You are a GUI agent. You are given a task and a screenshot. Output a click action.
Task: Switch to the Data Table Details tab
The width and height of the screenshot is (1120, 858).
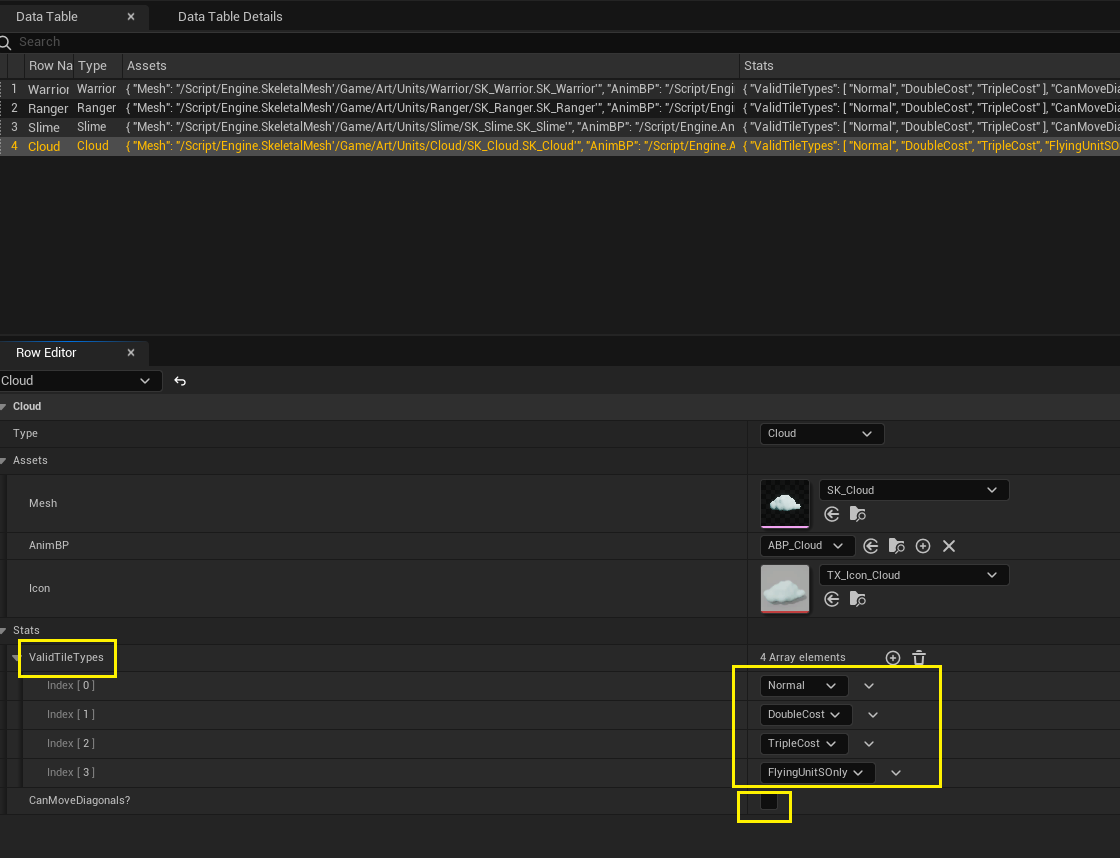[x=230, y=16]
